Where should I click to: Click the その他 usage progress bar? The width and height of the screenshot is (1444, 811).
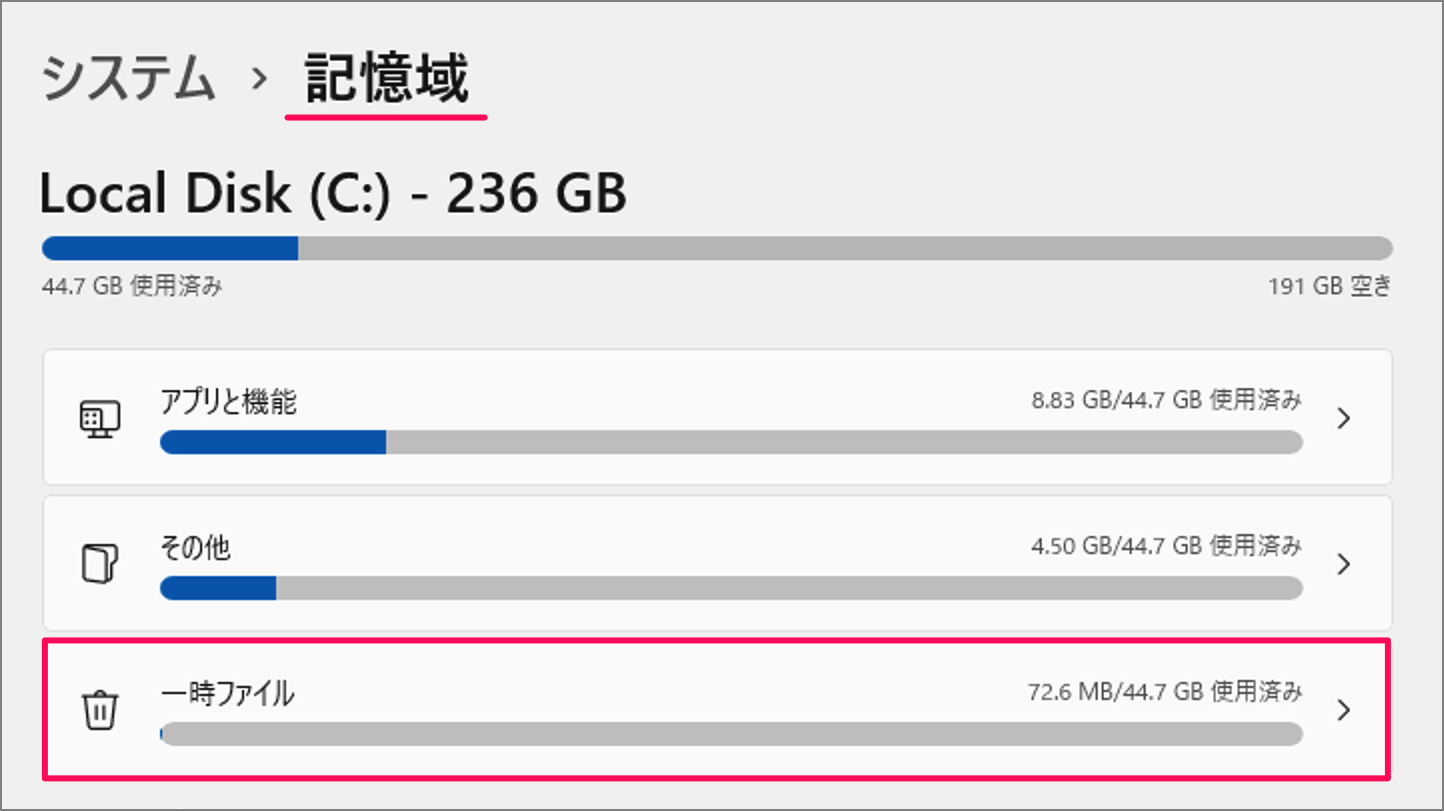click(x=730, y=588)
